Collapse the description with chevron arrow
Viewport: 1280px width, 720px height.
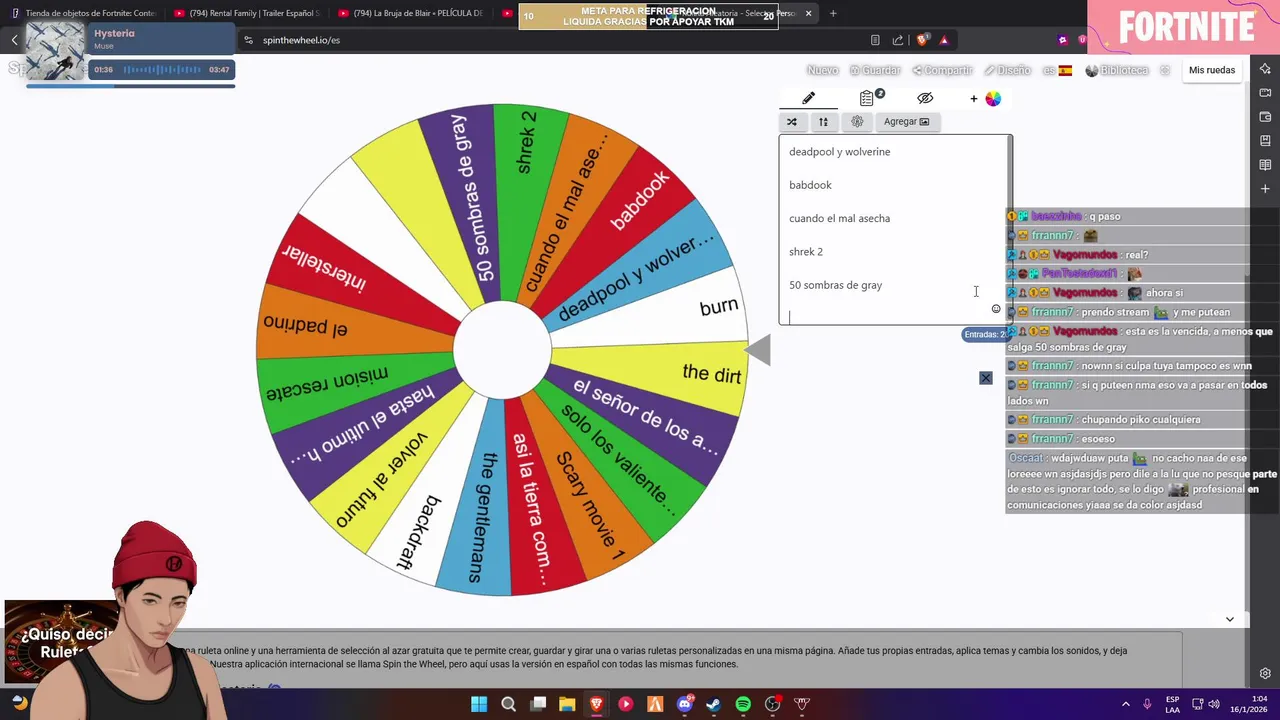1230,619
